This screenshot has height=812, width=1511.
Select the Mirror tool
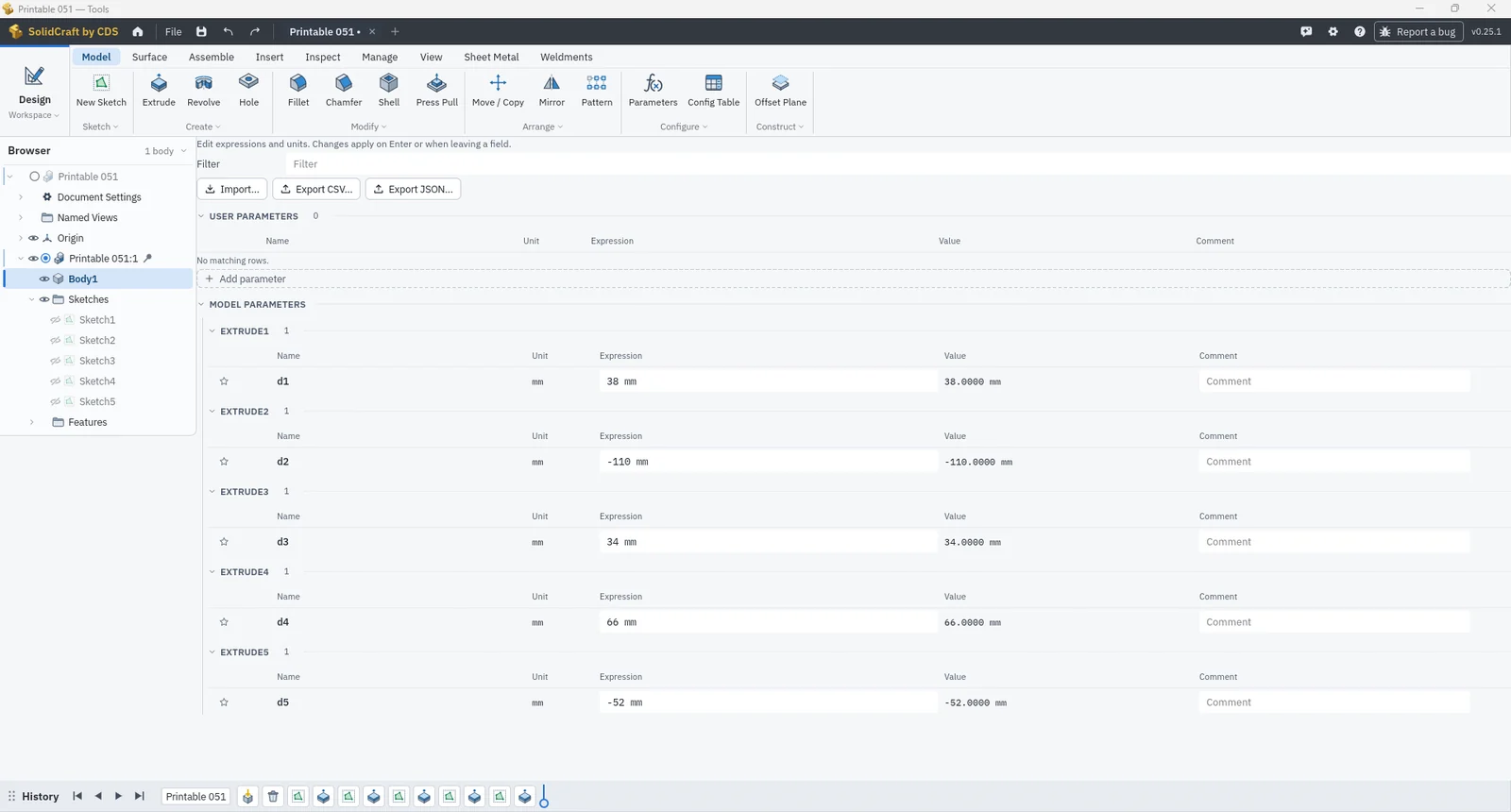click(x=552, y=91)
